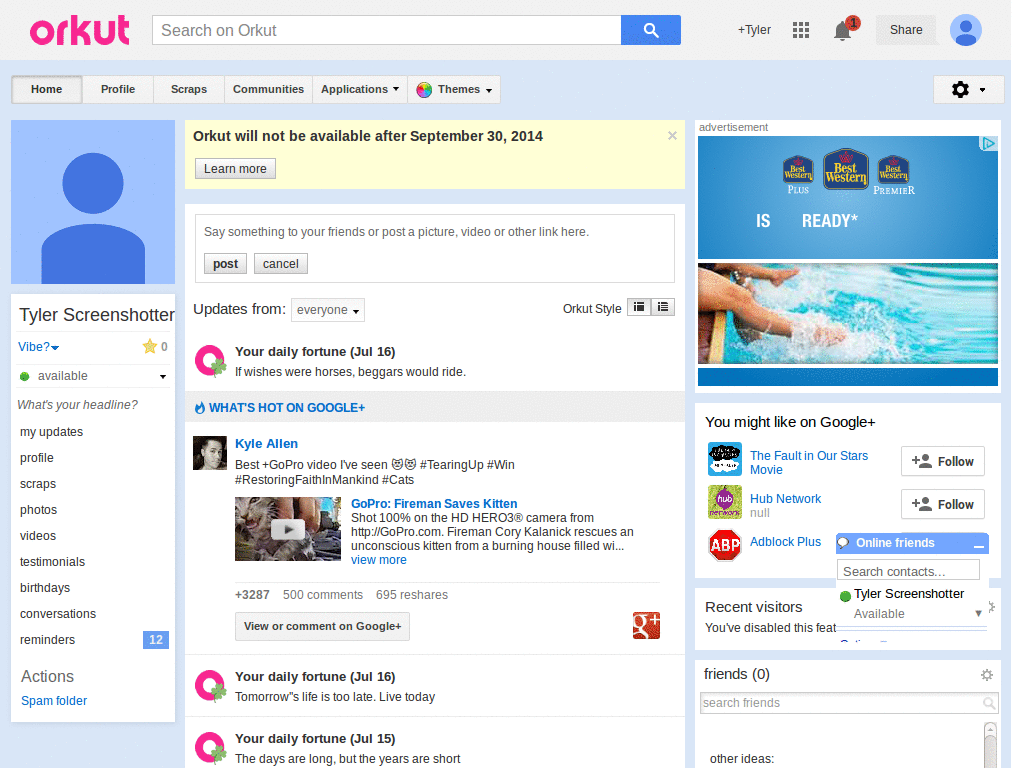This screenshot has height=768, width=1024.
Task: Click the yellow star rating icon
Action: click(150, 346)
